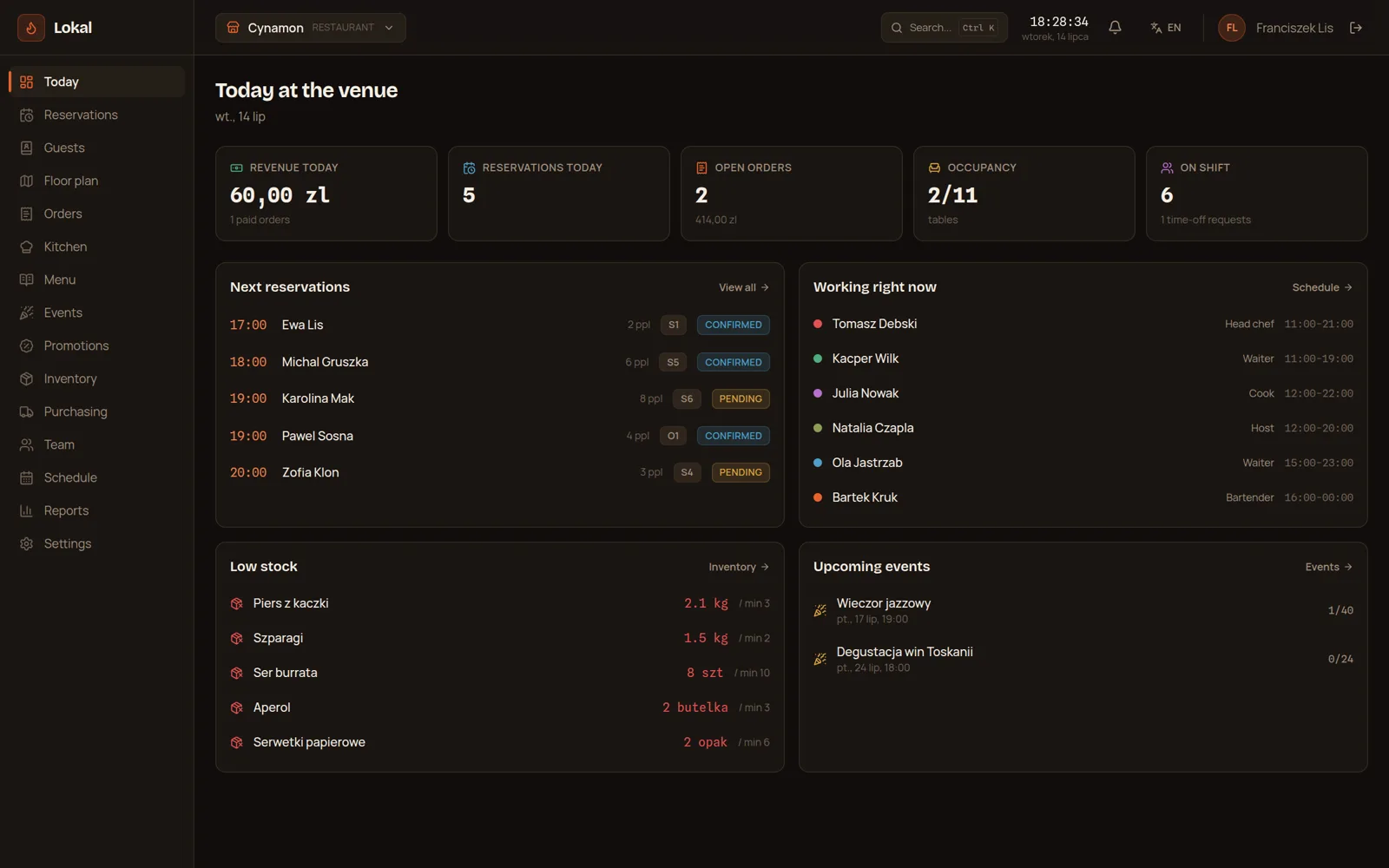The height and width of the screenshot is (868, 1389).
Task: Click the Kitchen chef hat icon
Action: click(27, 247)
